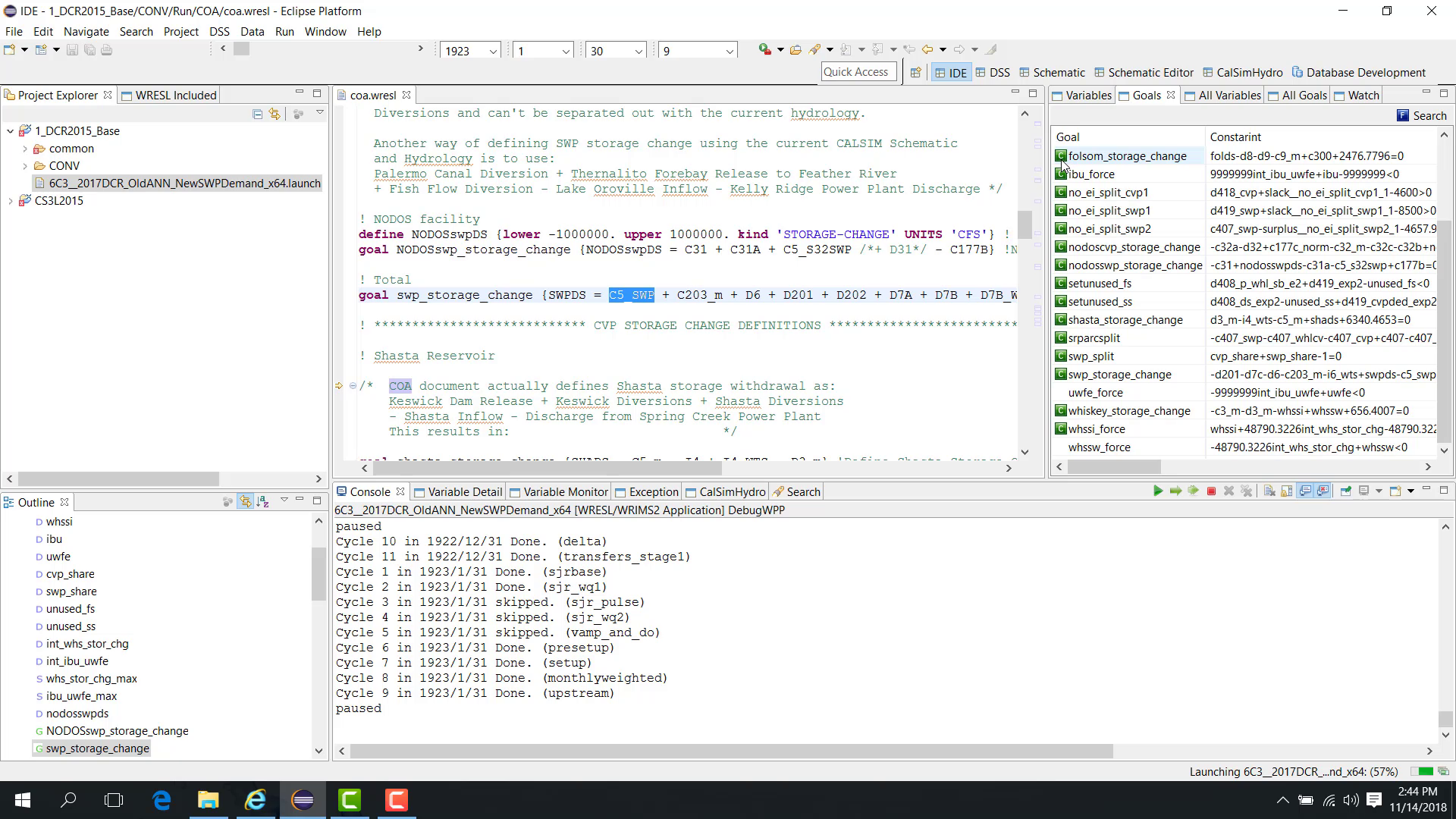Screen dimensions: 1456x819
Task: Click the Open folder toolbar icon
Action: click(x=795, y=50)
